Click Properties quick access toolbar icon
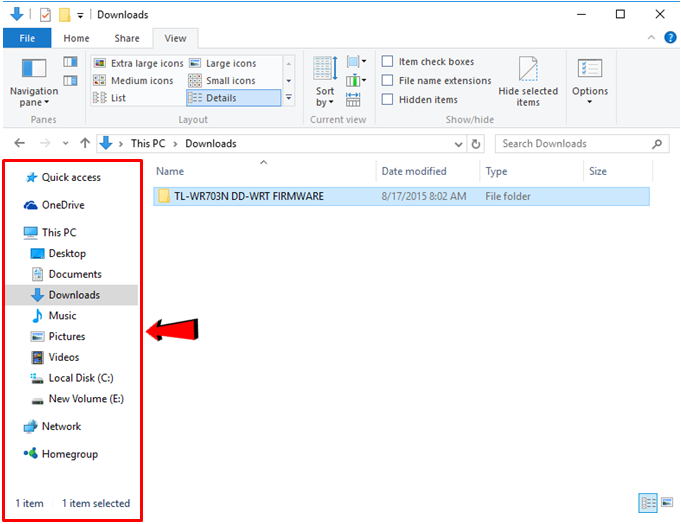Image resolution: width=681 pixels, height=524 pixels. click(x=45, y=15)
